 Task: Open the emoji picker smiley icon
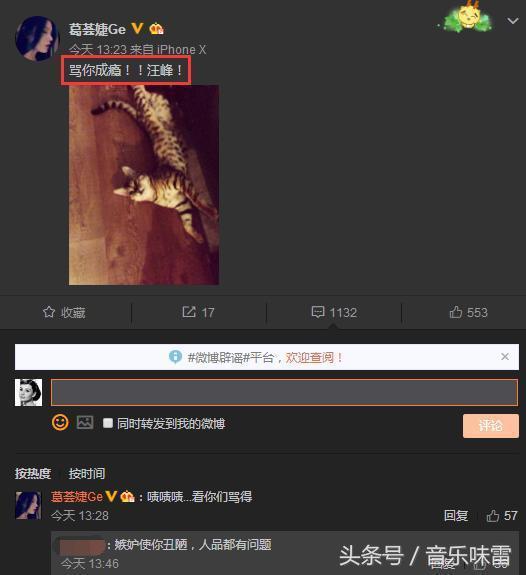60,422
